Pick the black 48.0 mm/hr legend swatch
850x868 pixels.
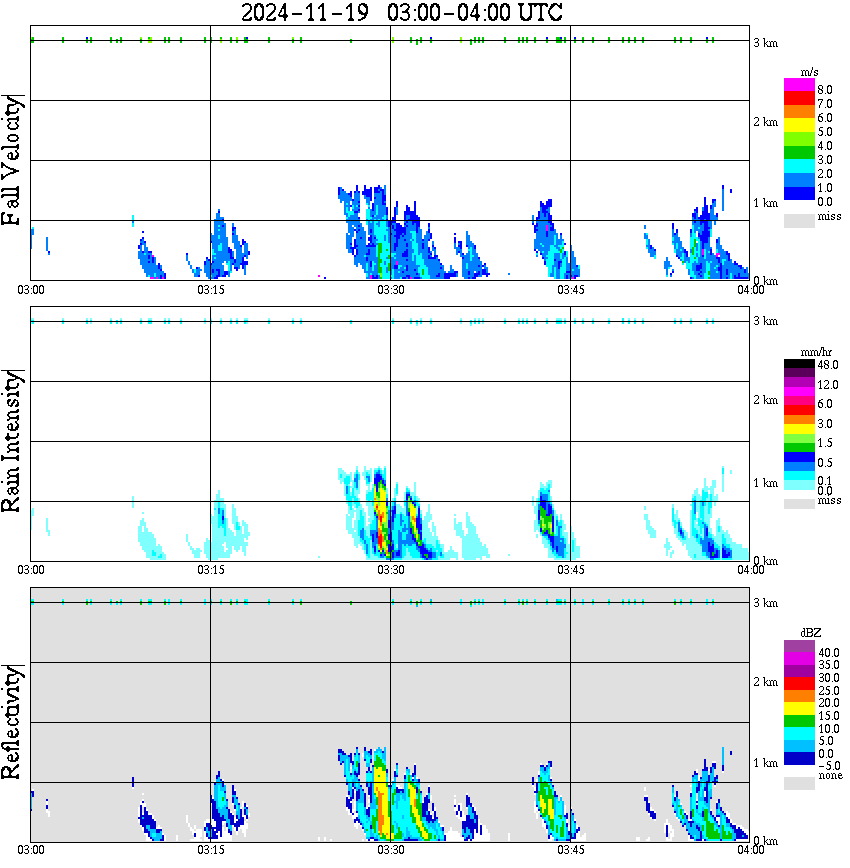pyautogui.click(x=799, y=364)
